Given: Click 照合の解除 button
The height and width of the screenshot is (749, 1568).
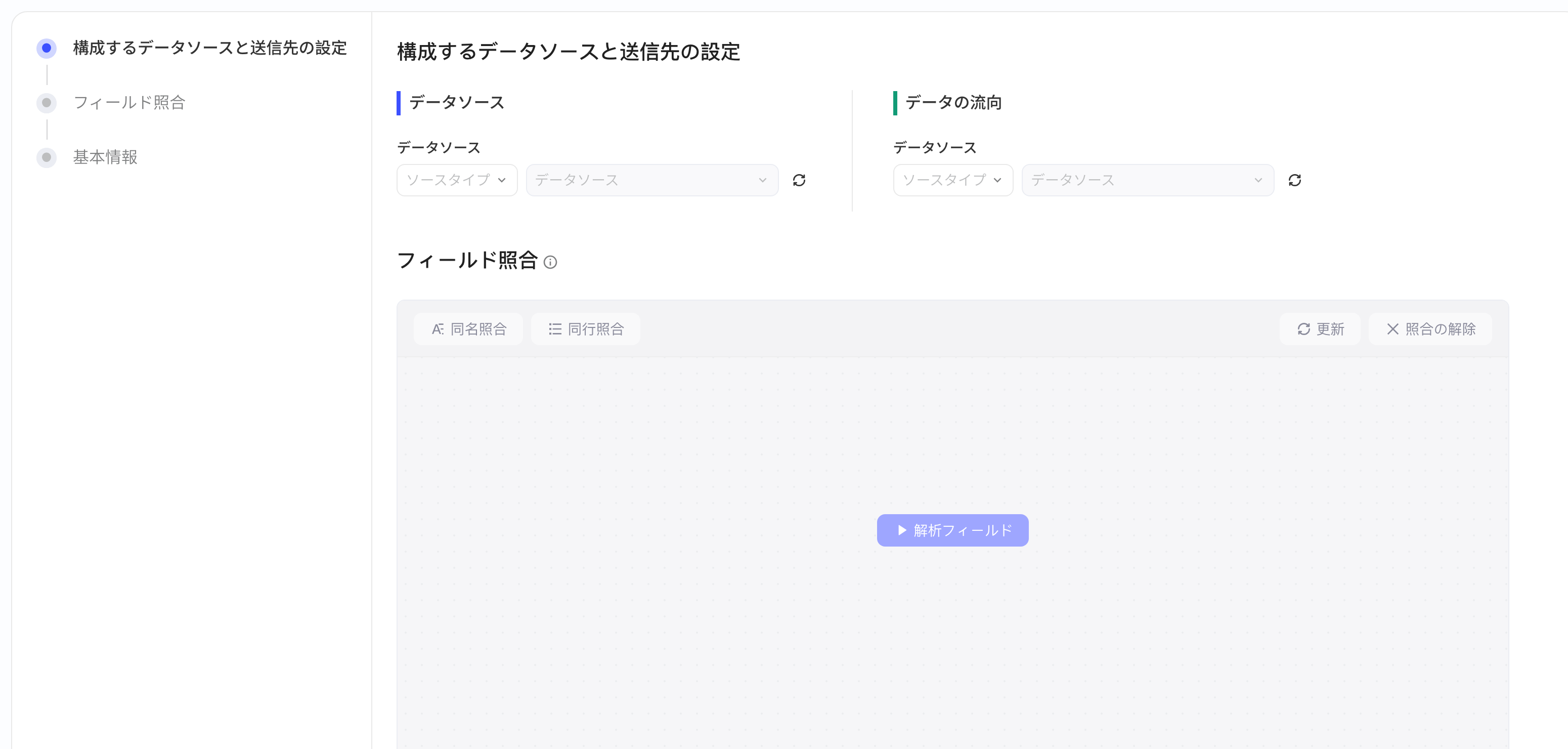Looking at the screenshot, I should pyautogui.click(x=1430, y=329).
